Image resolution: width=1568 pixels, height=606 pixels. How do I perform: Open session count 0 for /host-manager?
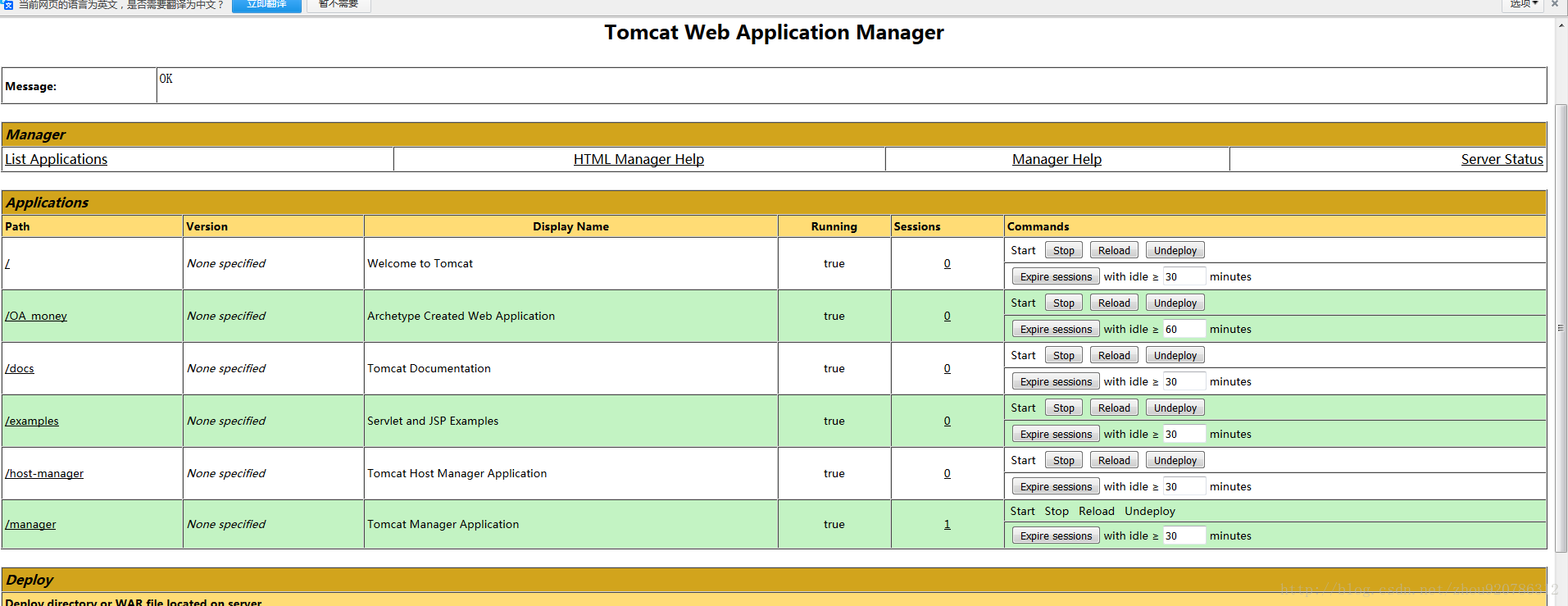(947, 473)
